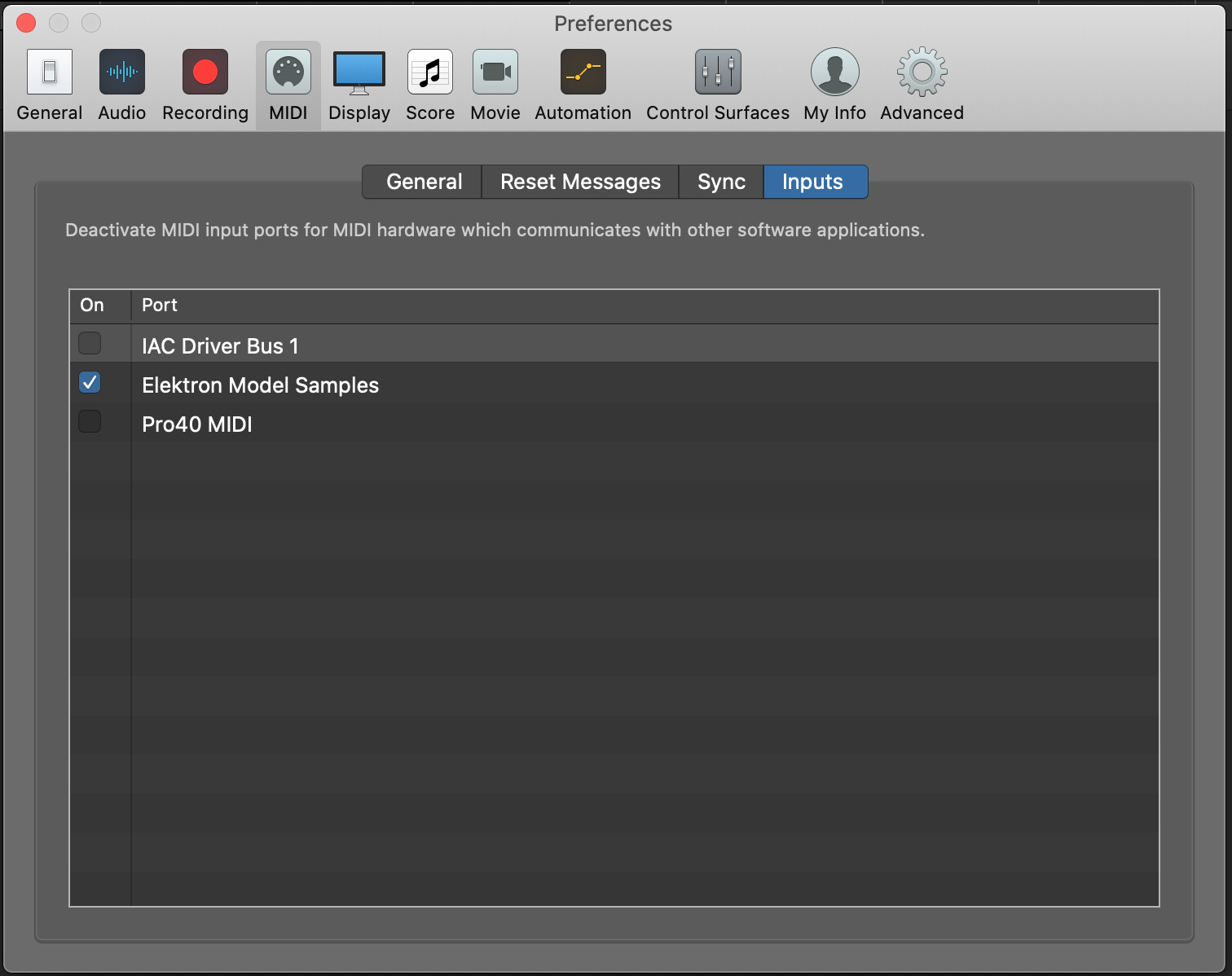The width and height of the screenshot is (1232, 976).
Task: Open the Advanced preferences gear icon
Action: pos(922,72)
